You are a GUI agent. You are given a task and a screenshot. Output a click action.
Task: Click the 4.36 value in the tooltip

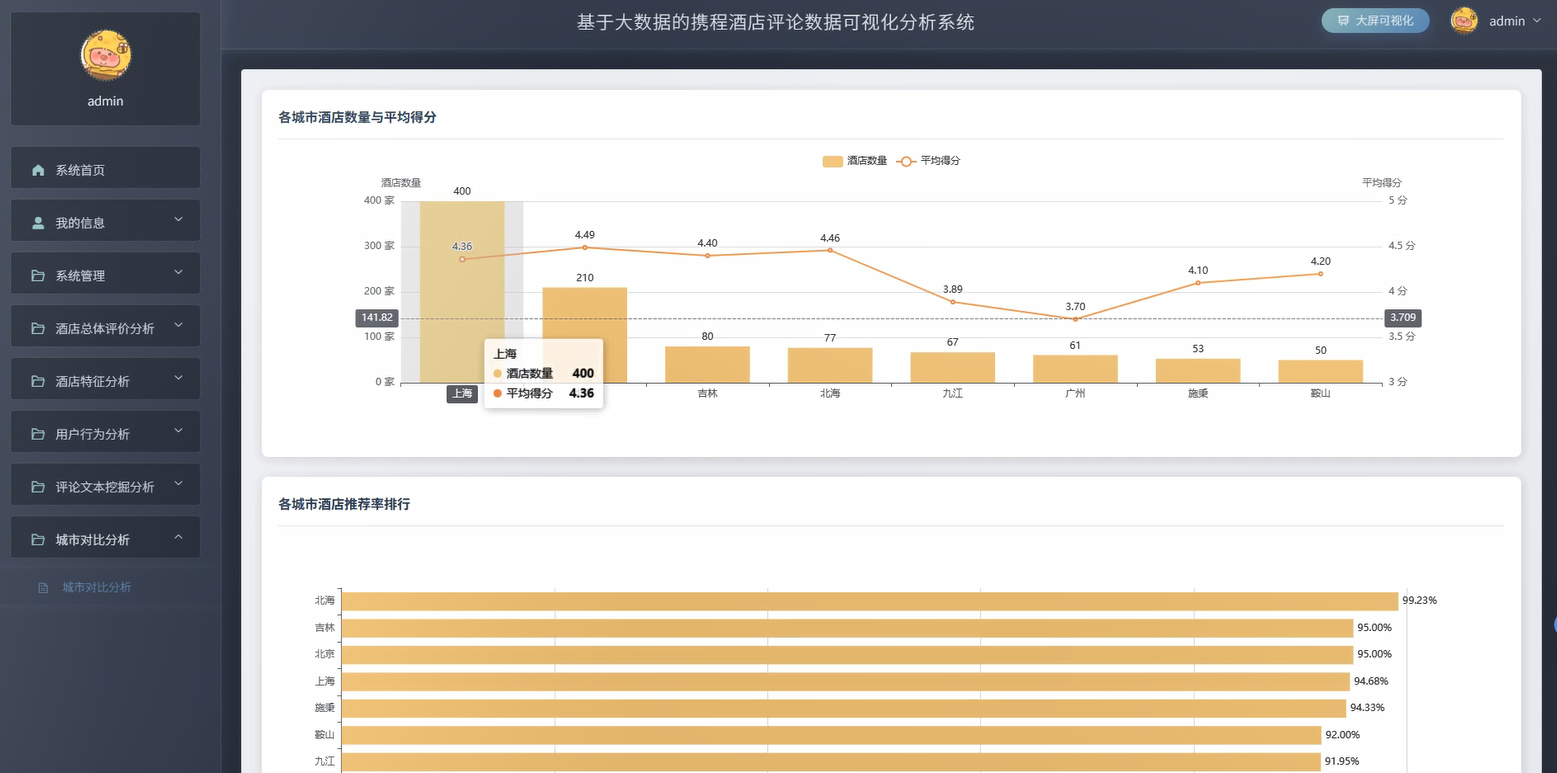581,393
